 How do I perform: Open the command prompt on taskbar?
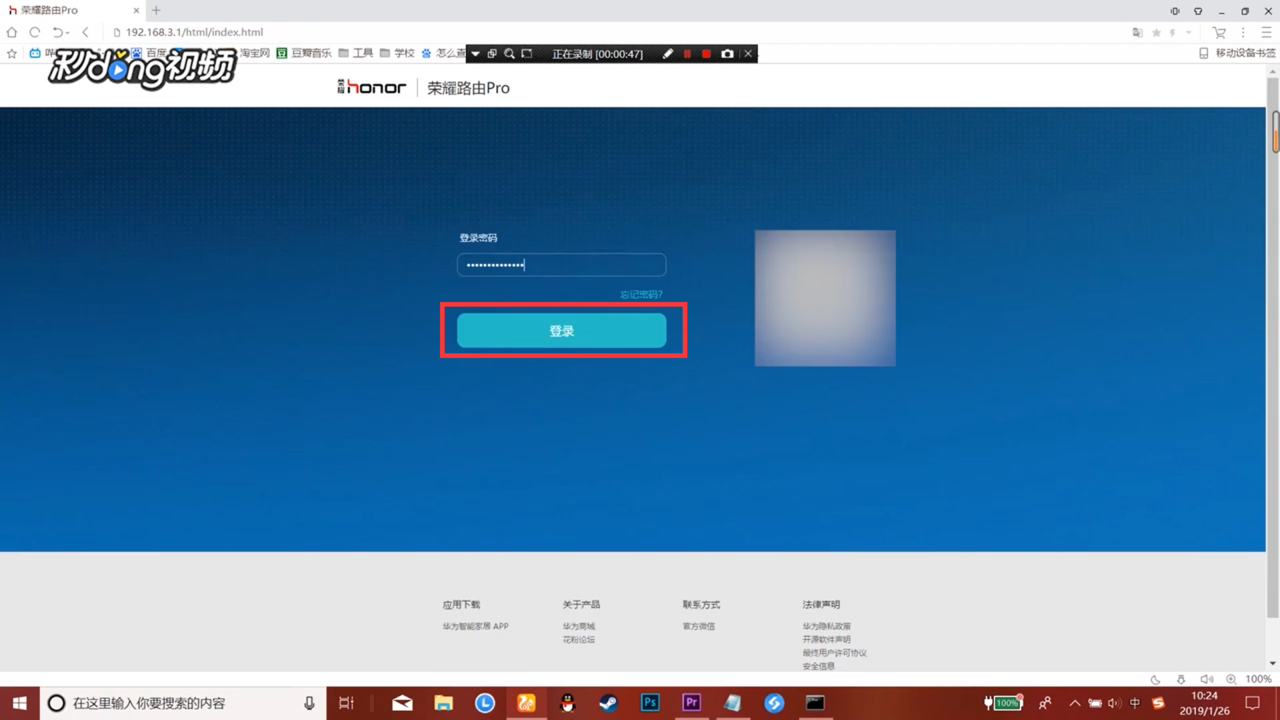815,703
